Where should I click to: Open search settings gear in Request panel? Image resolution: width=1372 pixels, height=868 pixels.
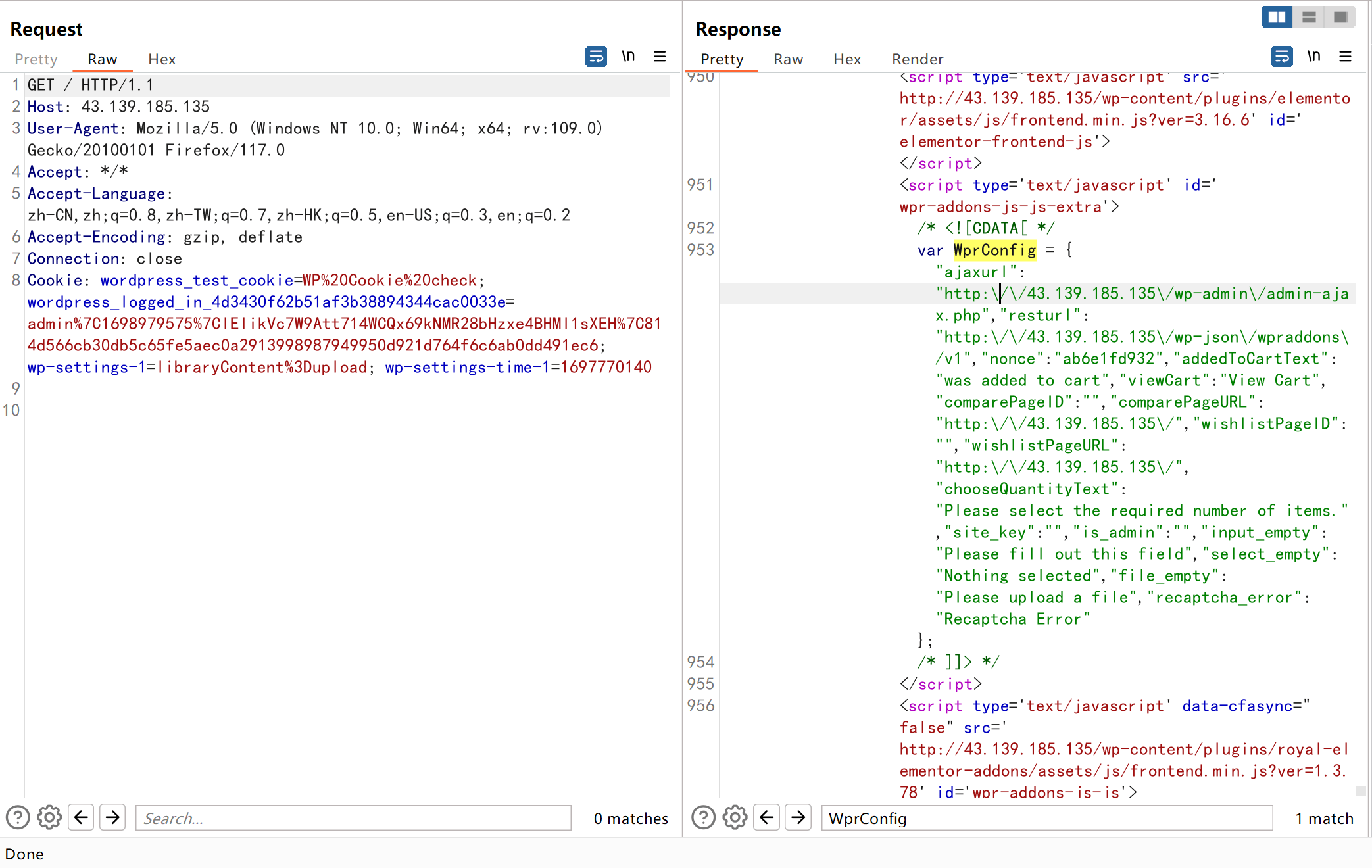point(49,817)
